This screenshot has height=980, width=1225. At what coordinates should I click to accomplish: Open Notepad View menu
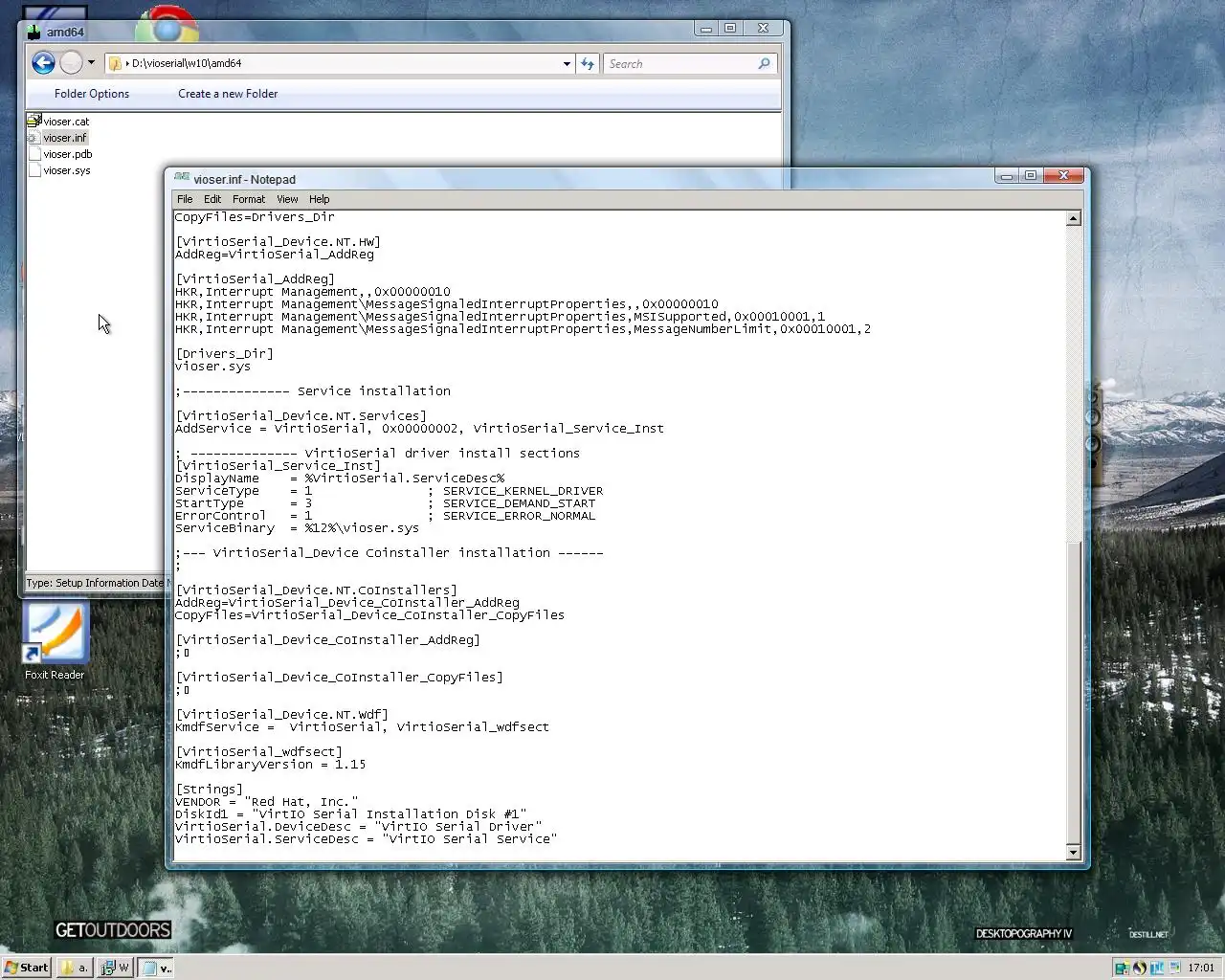point(287,199)
